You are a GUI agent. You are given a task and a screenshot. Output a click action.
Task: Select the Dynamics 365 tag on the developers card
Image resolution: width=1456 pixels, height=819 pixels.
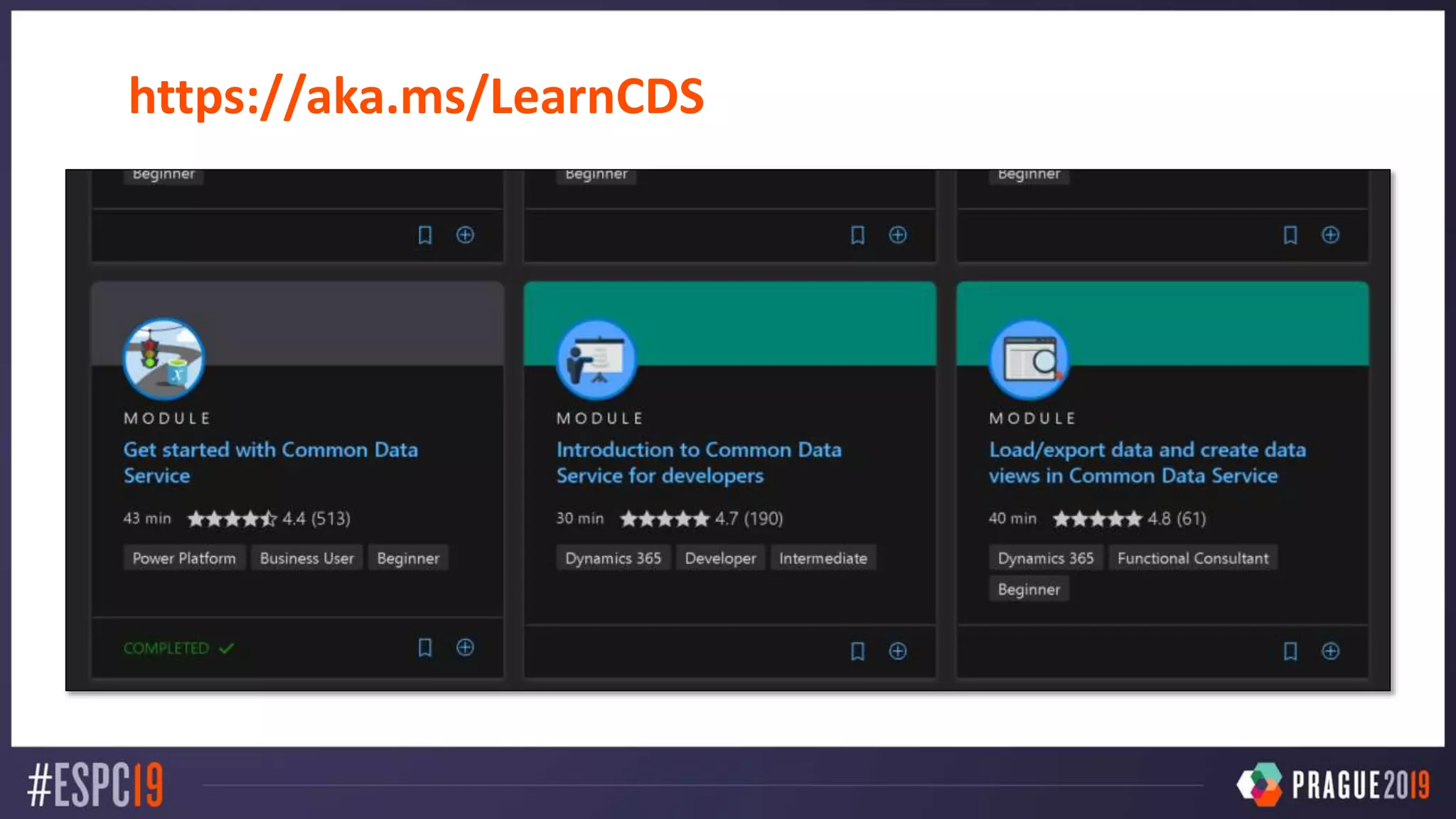(613, 558)
